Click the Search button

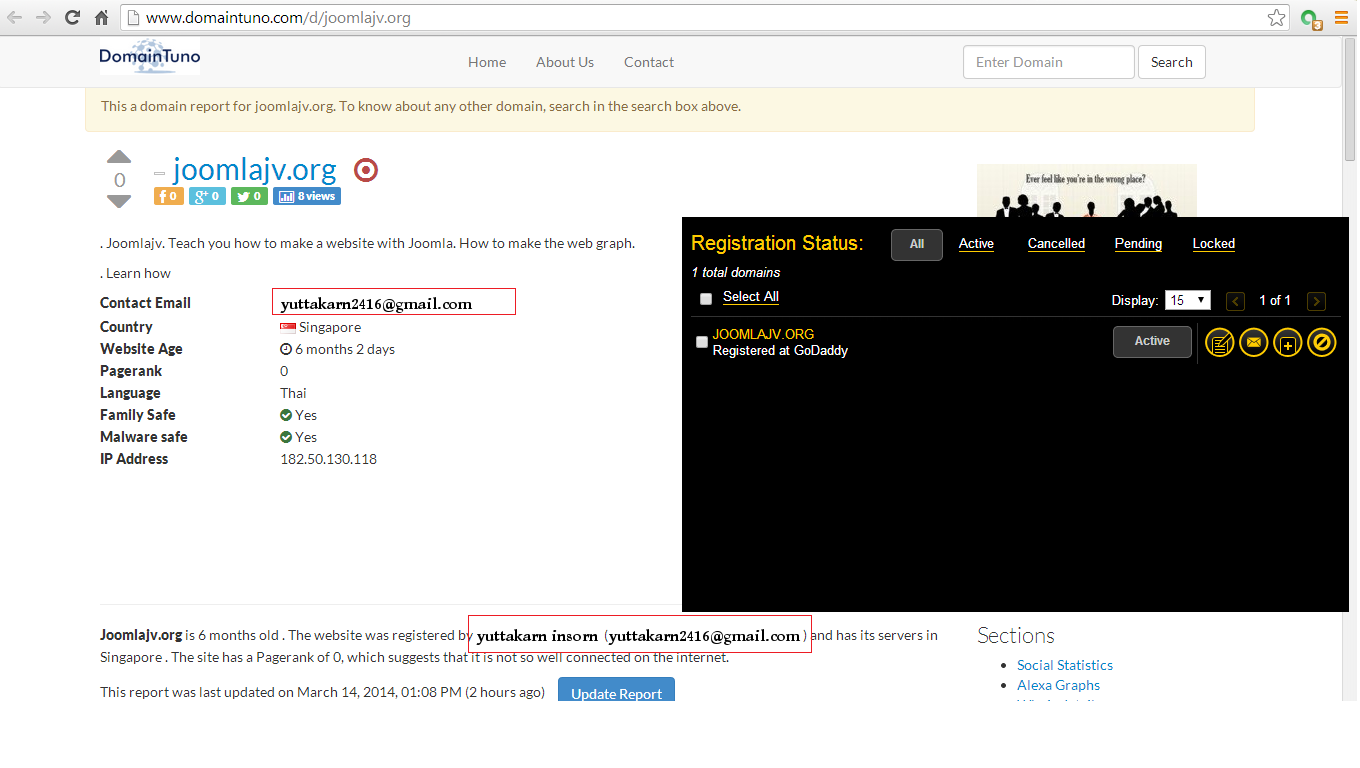coord(1172,62)
